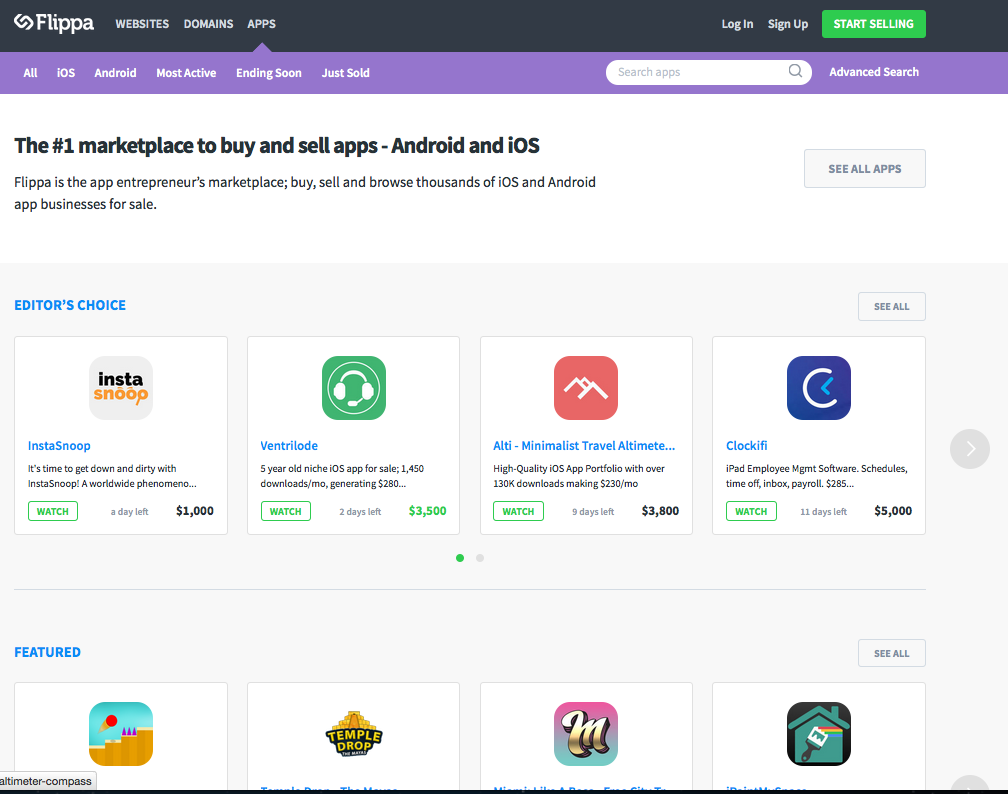View Ending Soon listings
Viewport: 1008px width, 794px height.
click(x=269, y=73)
